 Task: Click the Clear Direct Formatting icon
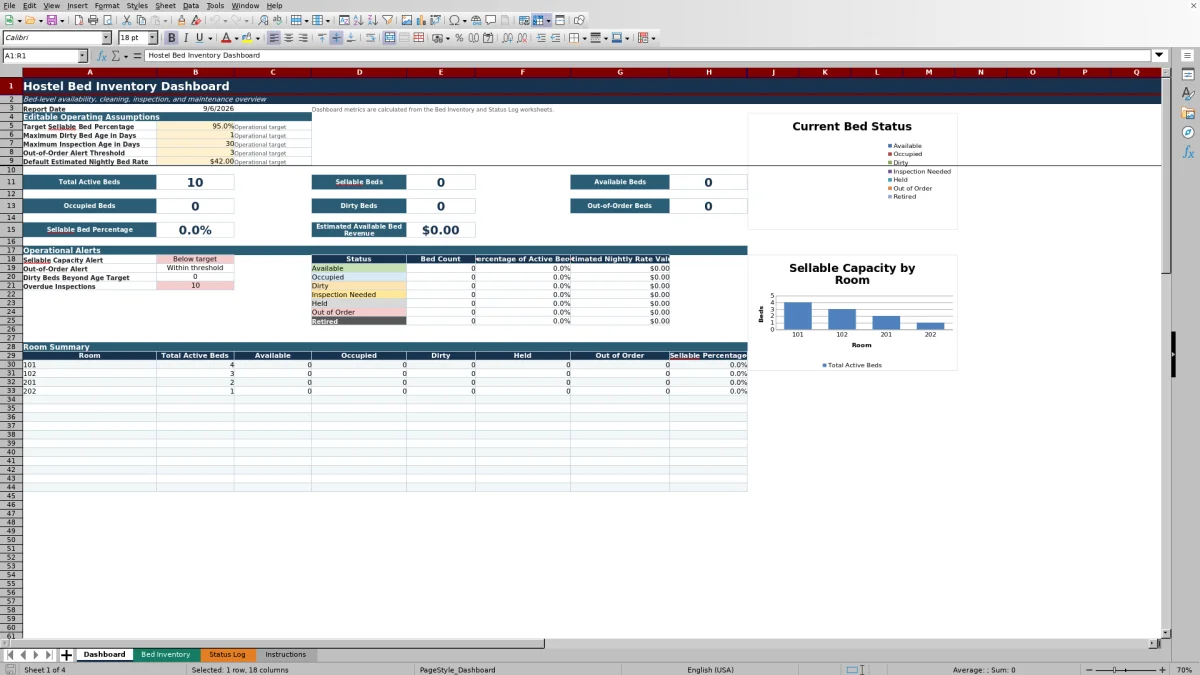coord(196,20)
